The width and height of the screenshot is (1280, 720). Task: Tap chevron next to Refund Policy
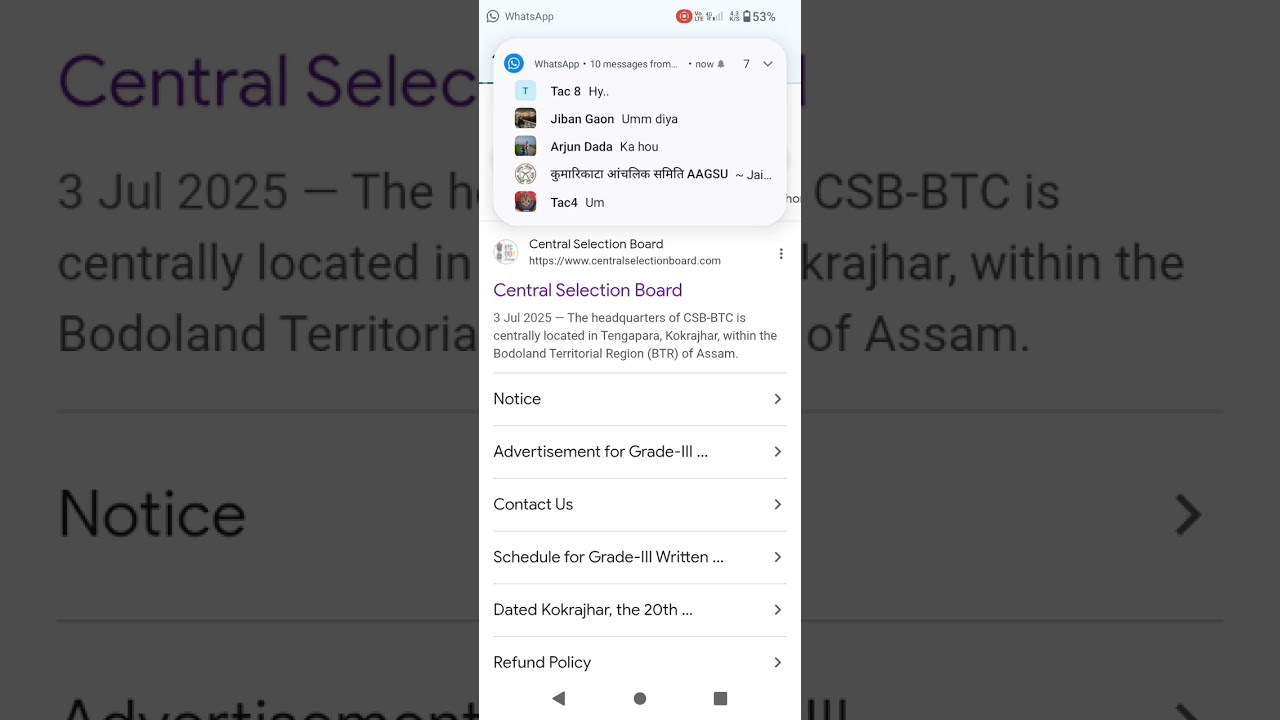777,662
